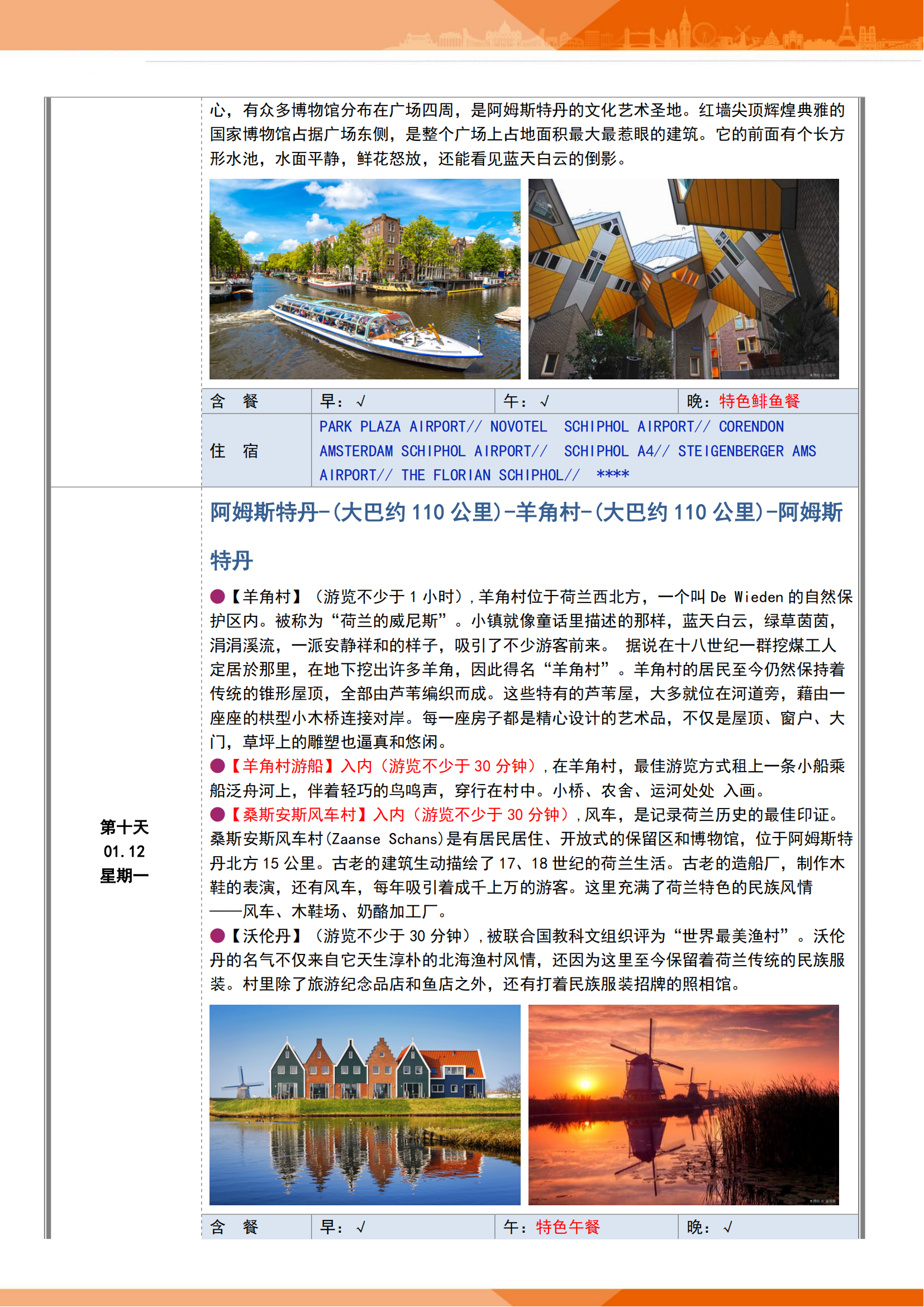Image resolution: width=924 pixels, height=1307 pixels.
Task: Click the 住宿 label cell
Action: (x=234, y=451)
